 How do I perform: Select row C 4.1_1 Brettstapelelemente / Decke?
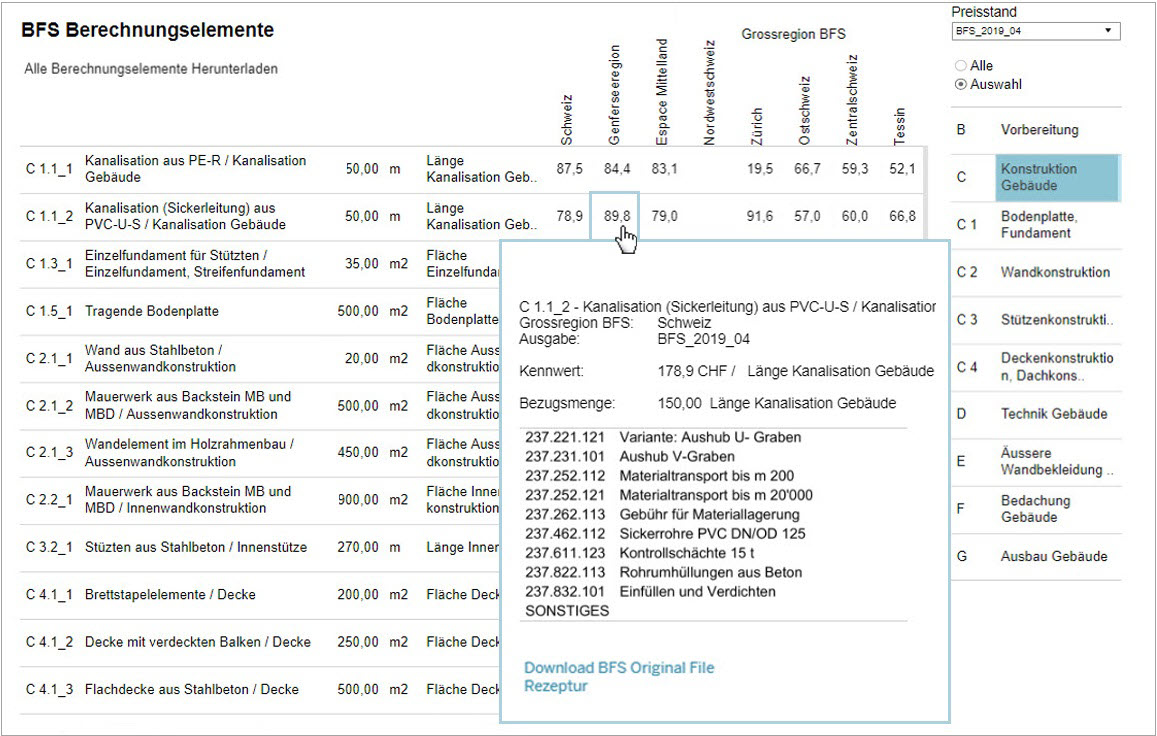260,595
